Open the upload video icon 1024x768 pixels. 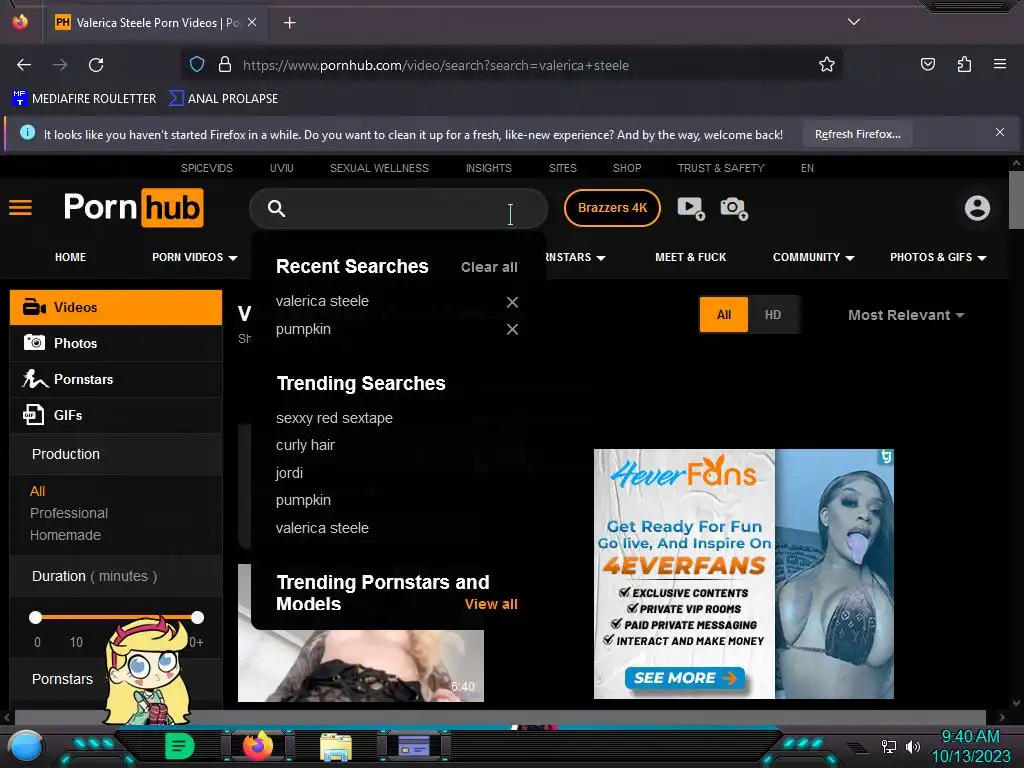691,208
